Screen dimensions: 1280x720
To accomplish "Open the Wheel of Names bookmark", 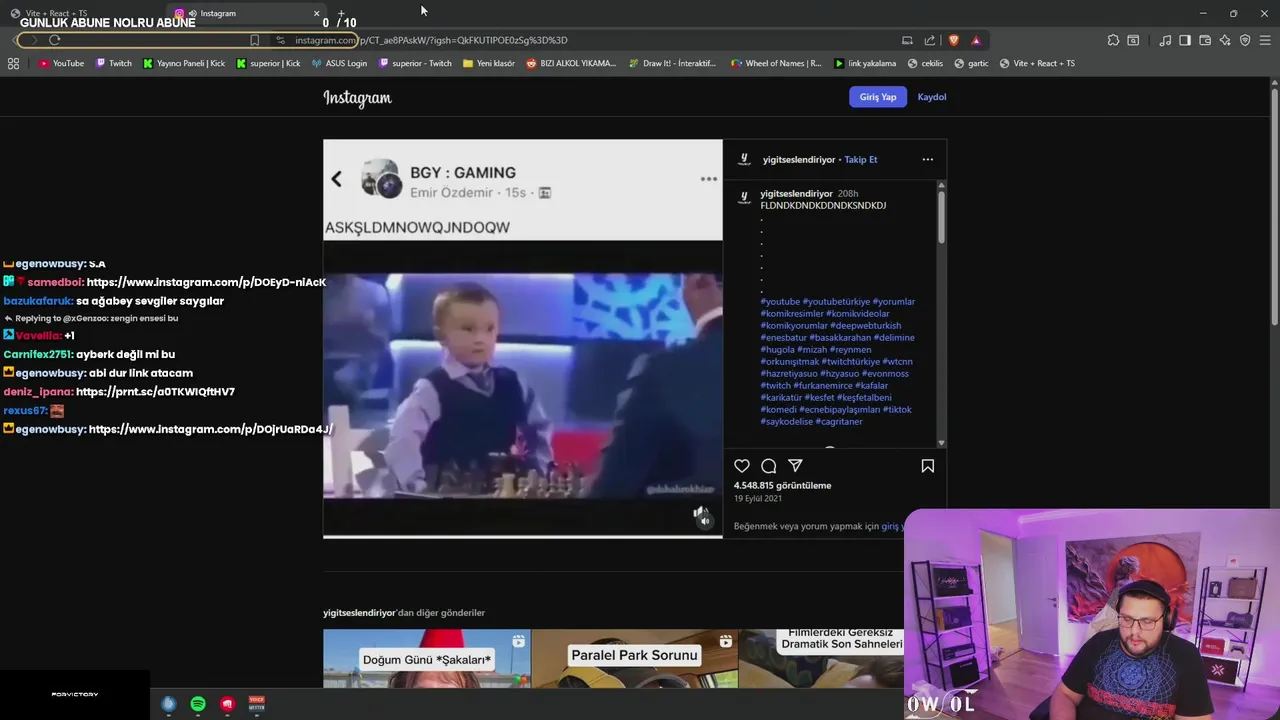I will [776, 63].
